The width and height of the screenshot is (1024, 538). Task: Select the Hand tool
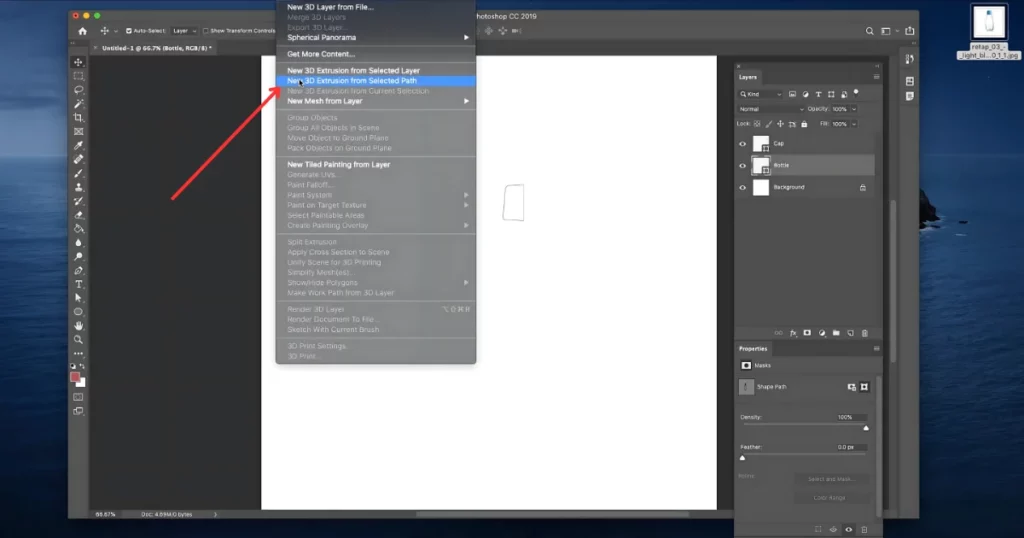tap(78, 326)
